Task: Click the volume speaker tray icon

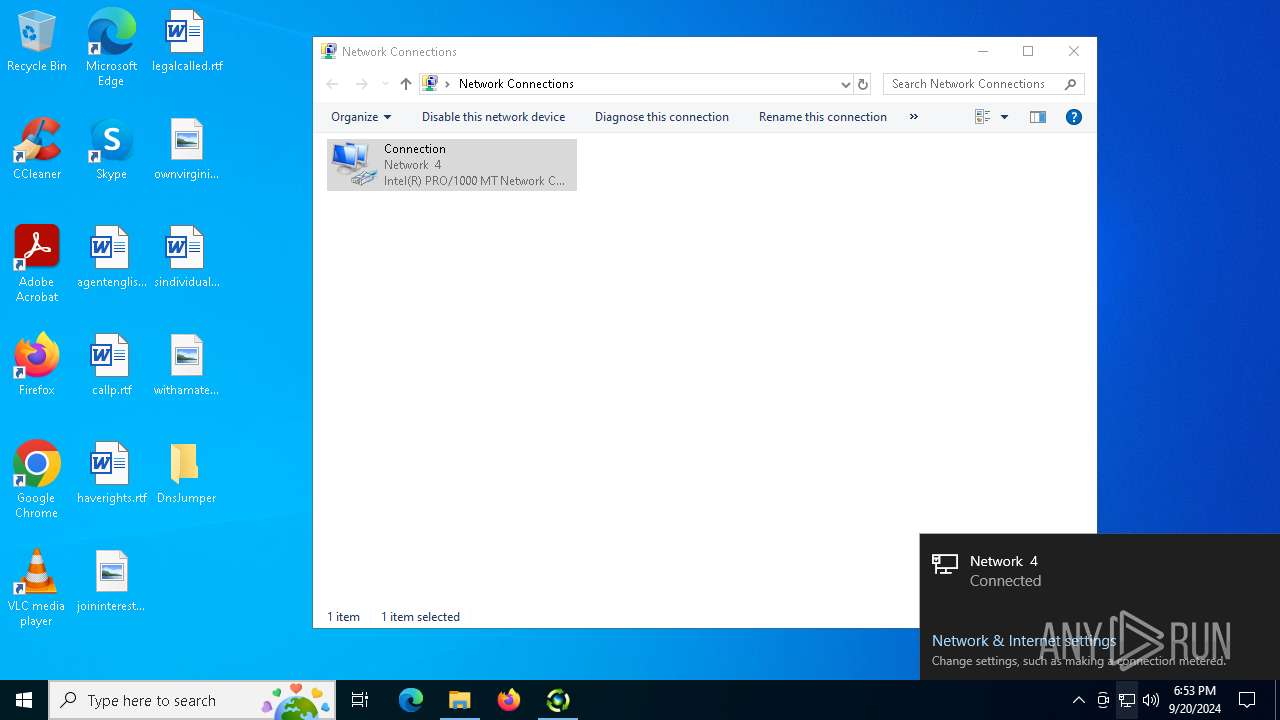Action: [x=1151, y=700]
